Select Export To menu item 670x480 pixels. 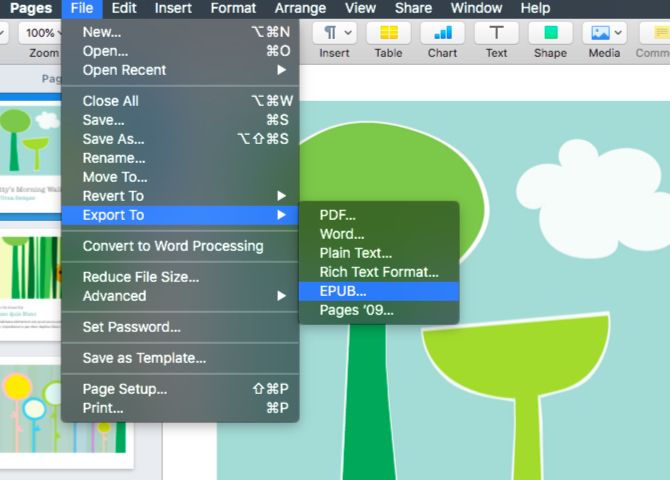tap(180, 215)
